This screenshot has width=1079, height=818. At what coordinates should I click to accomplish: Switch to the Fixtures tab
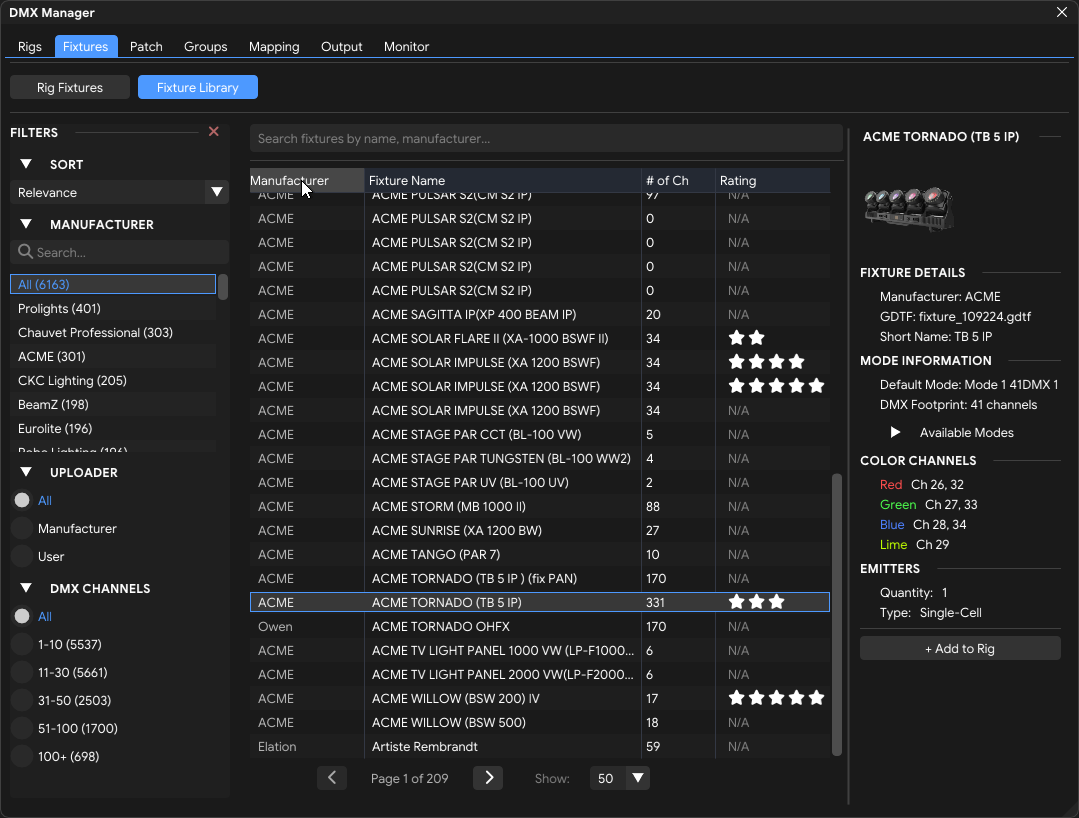click(x=85, y=46)
